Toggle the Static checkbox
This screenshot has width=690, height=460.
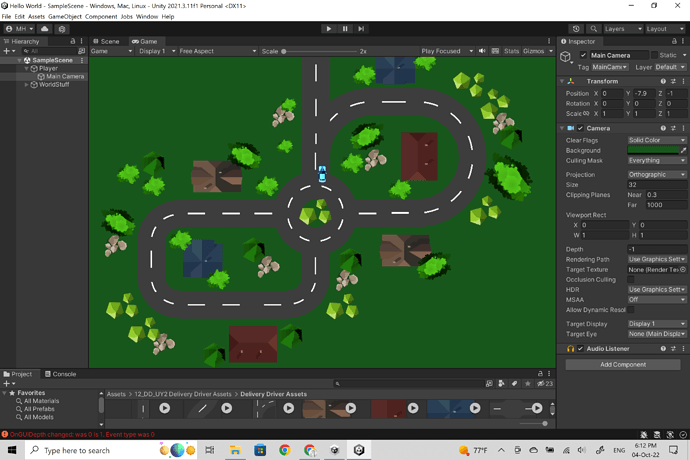click(654, 55)
